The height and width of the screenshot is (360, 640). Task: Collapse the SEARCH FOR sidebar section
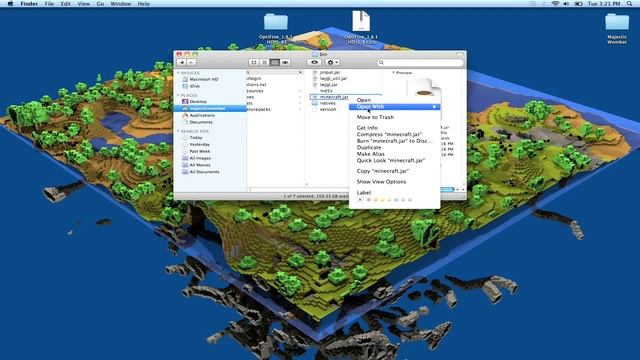(x=178, y=131)
